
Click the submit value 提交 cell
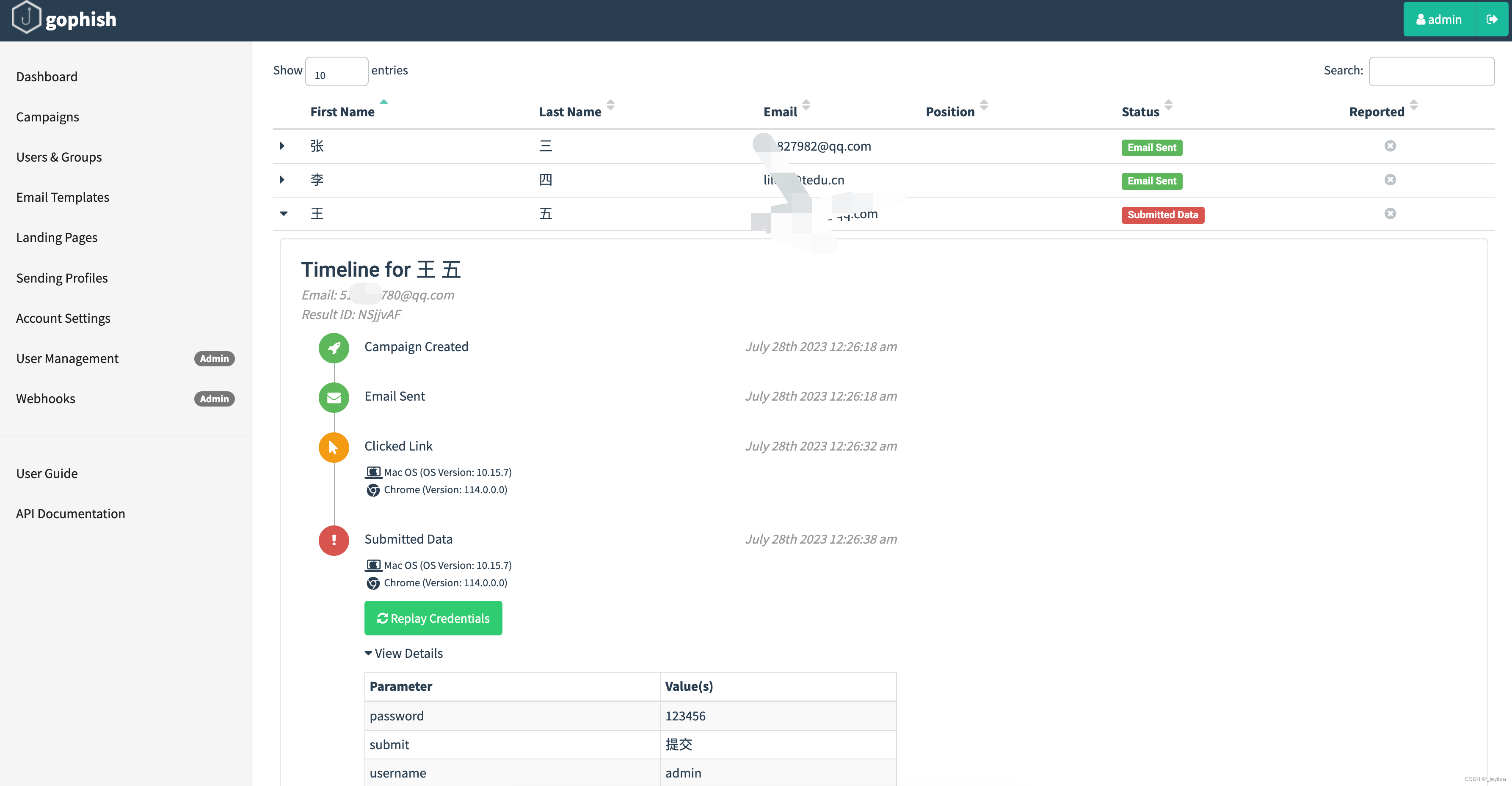(x=778, y=745)
